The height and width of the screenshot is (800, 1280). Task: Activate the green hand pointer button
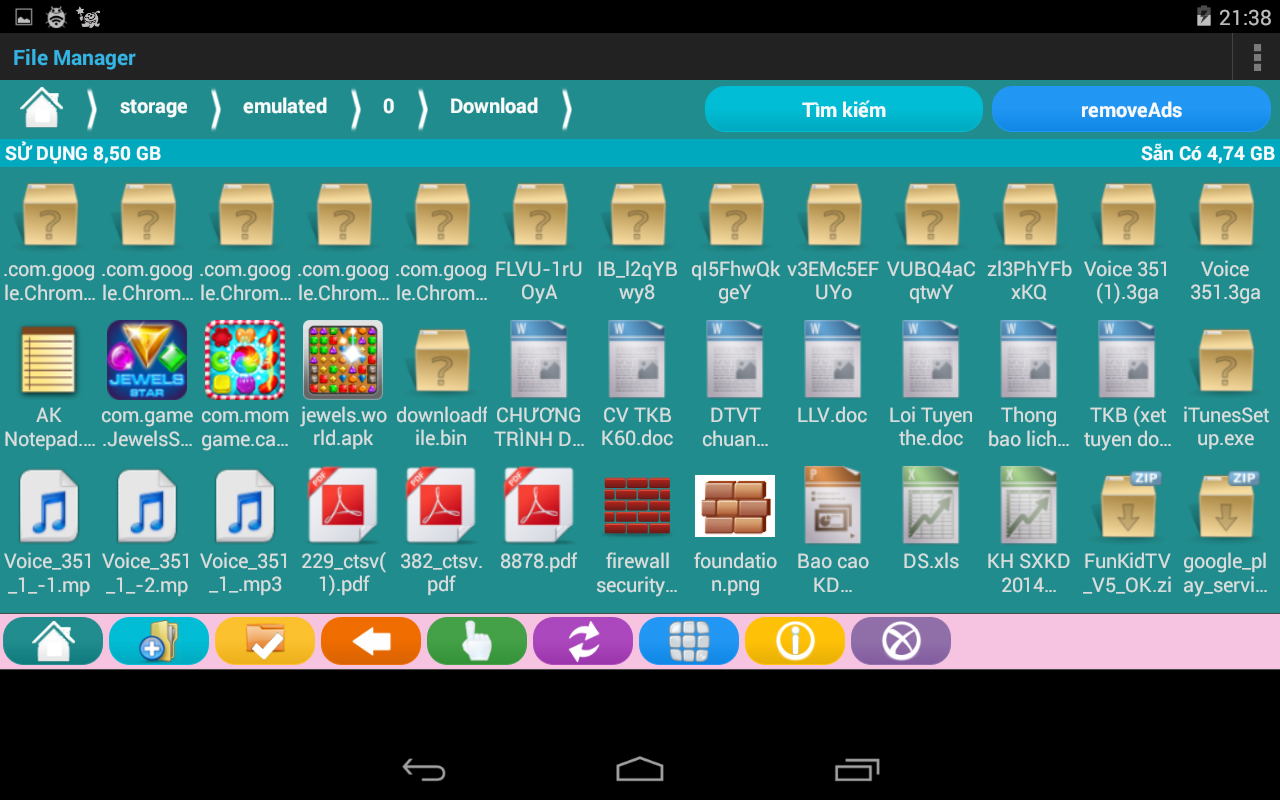(477, 641)
